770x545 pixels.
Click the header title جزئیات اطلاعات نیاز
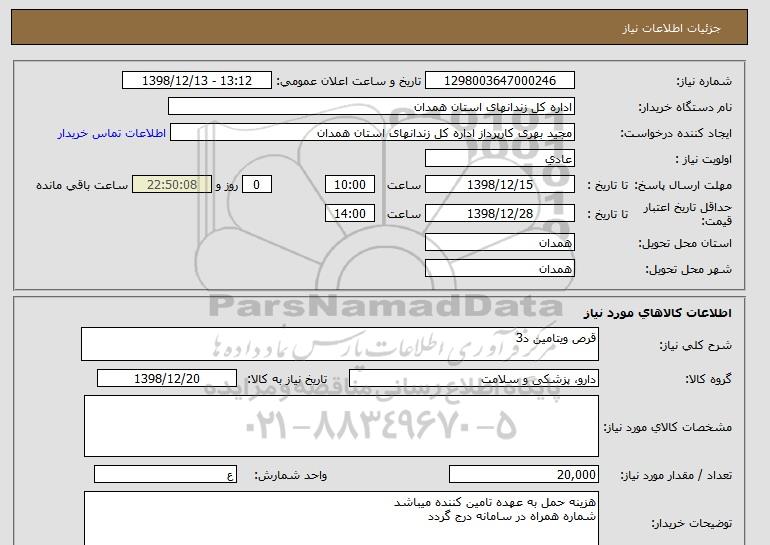coord(671,28)
